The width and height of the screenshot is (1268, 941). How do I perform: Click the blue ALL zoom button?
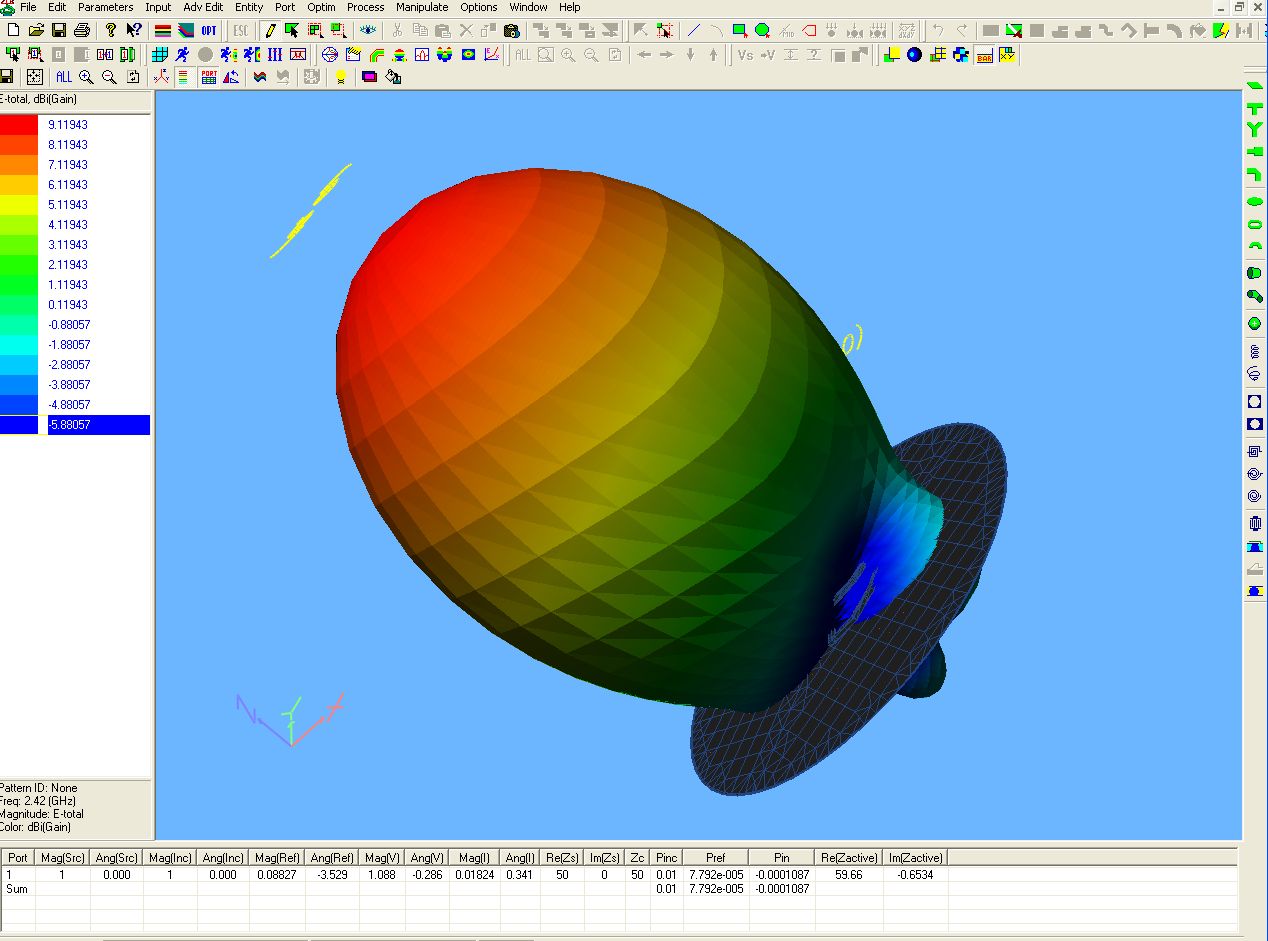click(63, 77)
